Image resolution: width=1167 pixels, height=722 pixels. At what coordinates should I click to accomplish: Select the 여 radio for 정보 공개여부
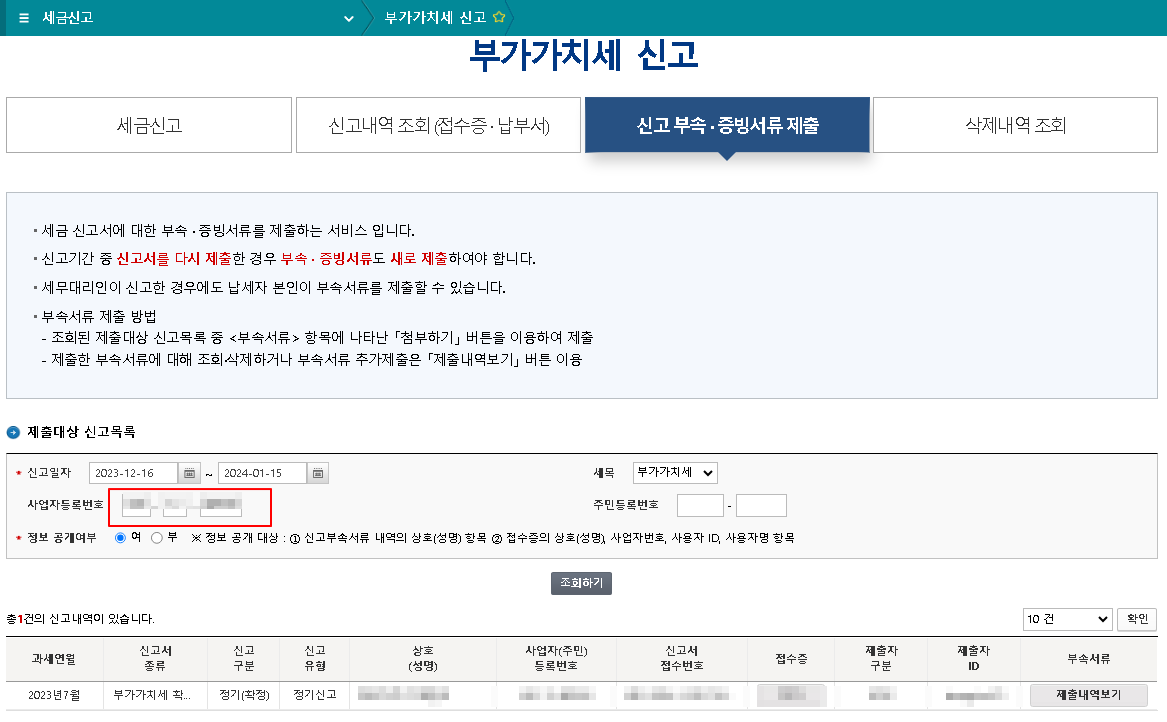pos(120,537)
